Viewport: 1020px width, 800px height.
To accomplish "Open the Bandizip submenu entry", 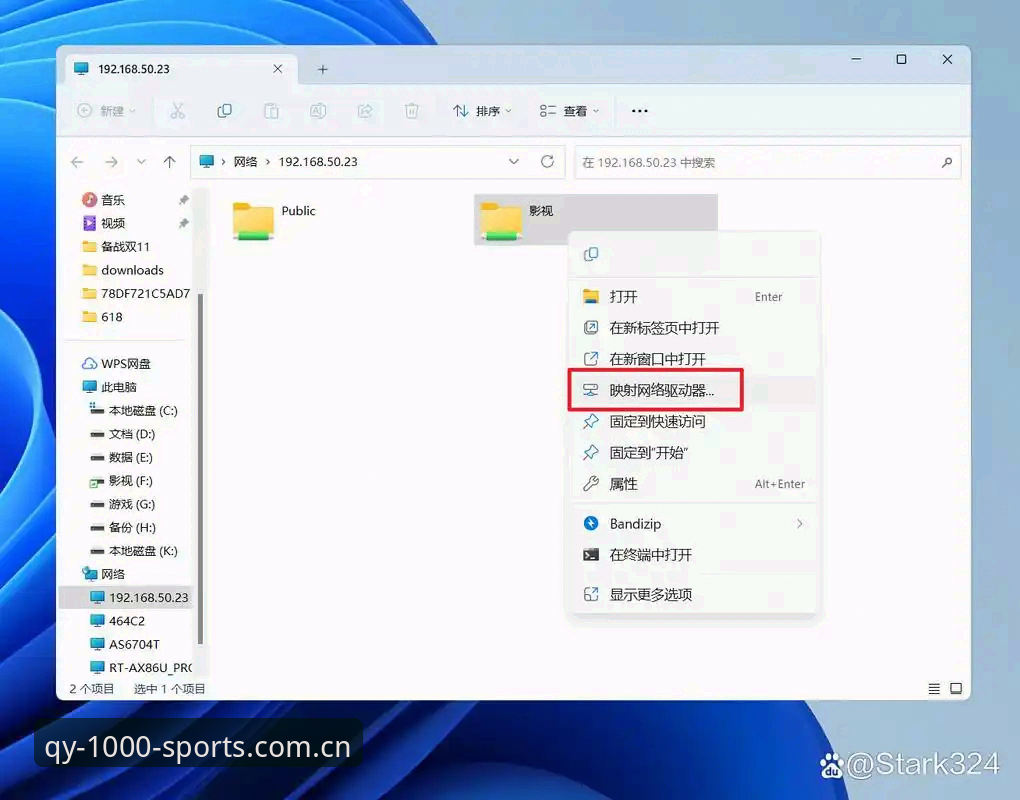I will (x=693, y=524).
